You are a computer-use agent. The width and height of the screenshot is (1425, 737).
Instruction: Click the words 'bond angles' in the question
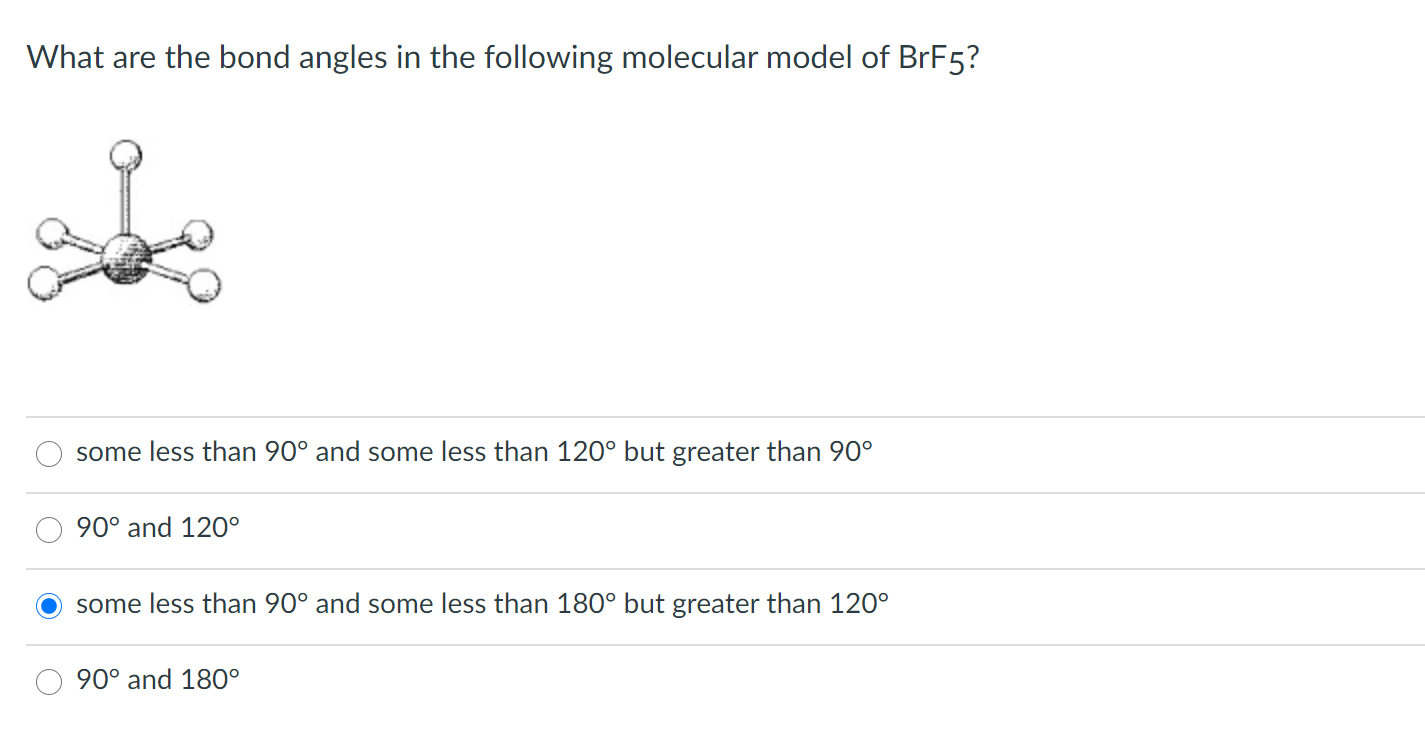[x=303, y=58]
